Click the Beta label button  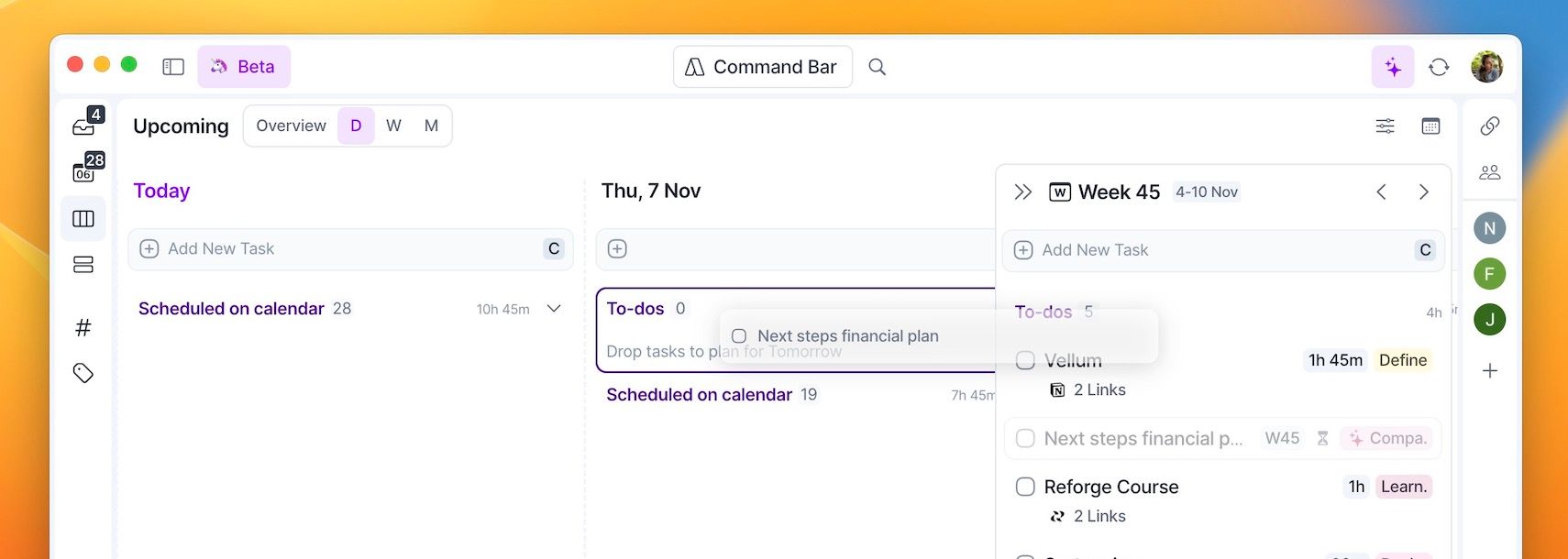click(x=244, y=67)
